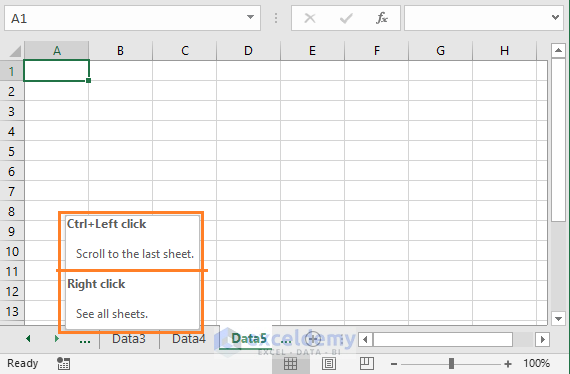Select column B header
570x374 pixels.
[x=120, y=51]
